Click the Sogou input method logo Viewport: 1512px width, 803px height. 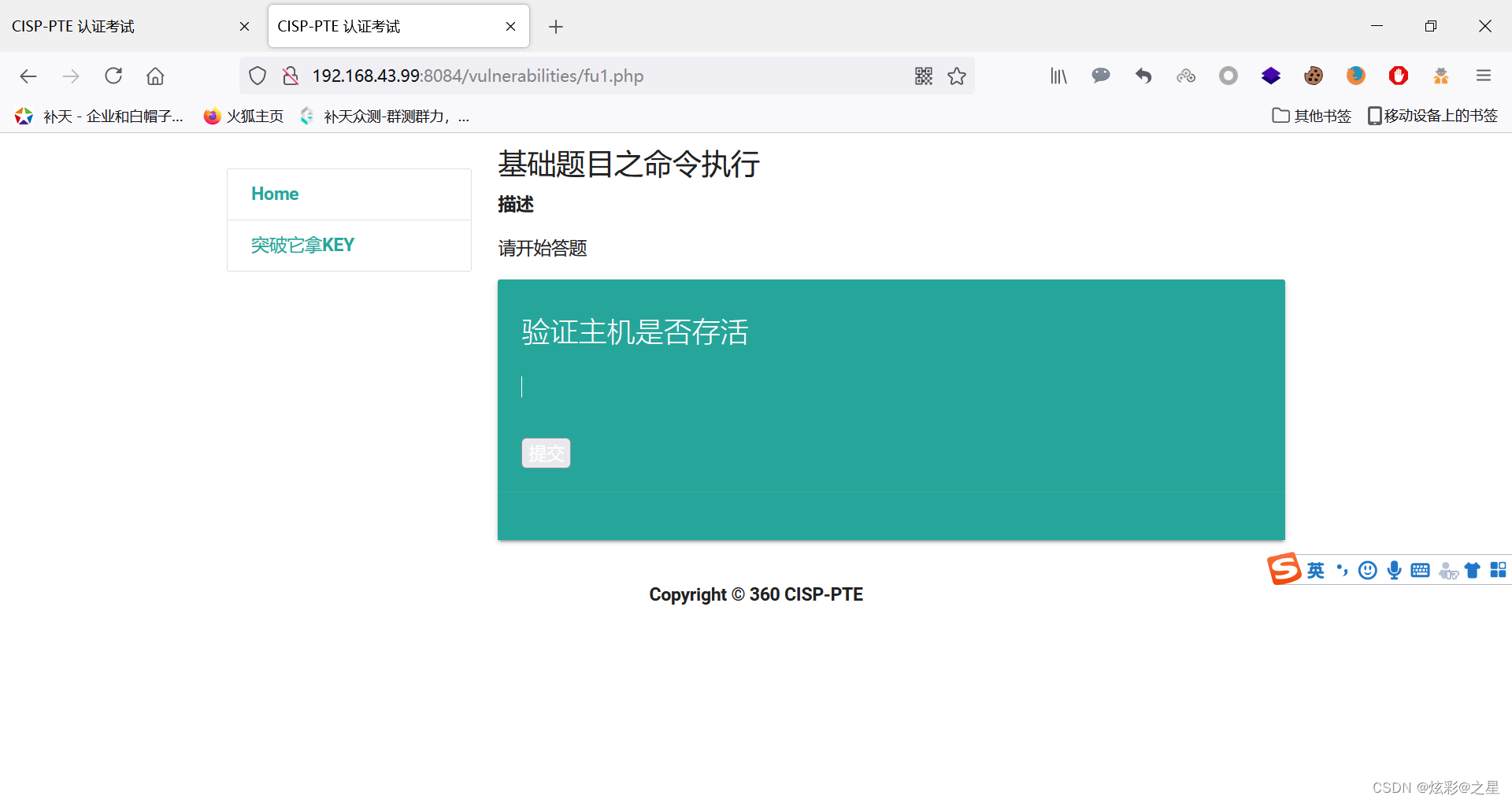point(1284,568)
